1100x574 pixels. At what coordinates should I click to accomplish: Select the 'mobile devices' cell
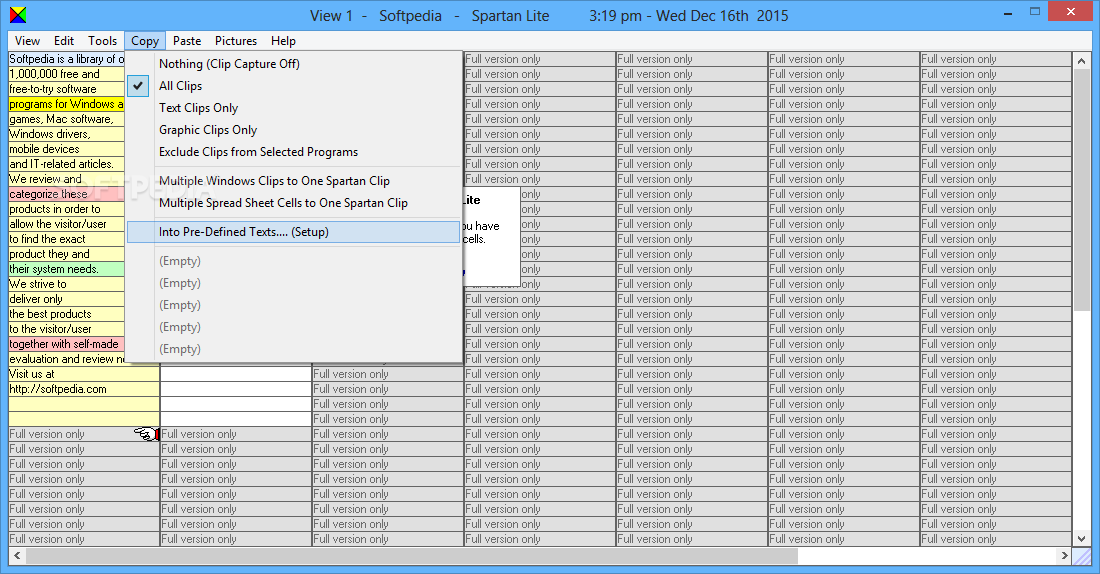[67, 149]
